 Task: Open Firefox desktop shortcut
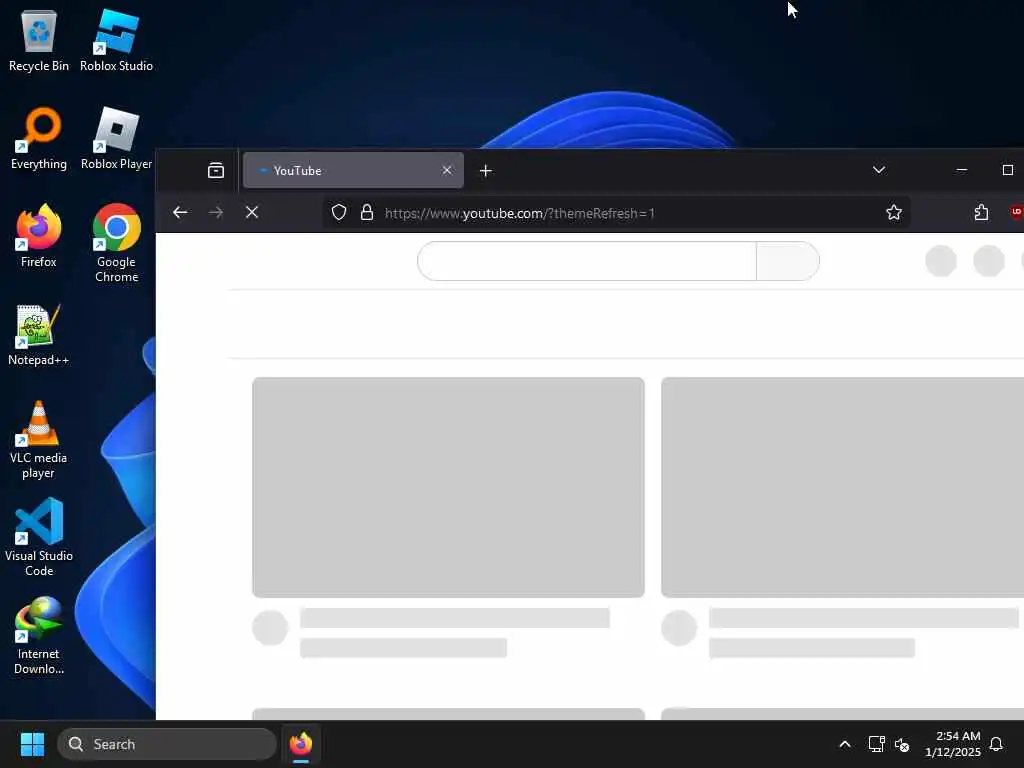pyautogui.click(x=39, y=236)
